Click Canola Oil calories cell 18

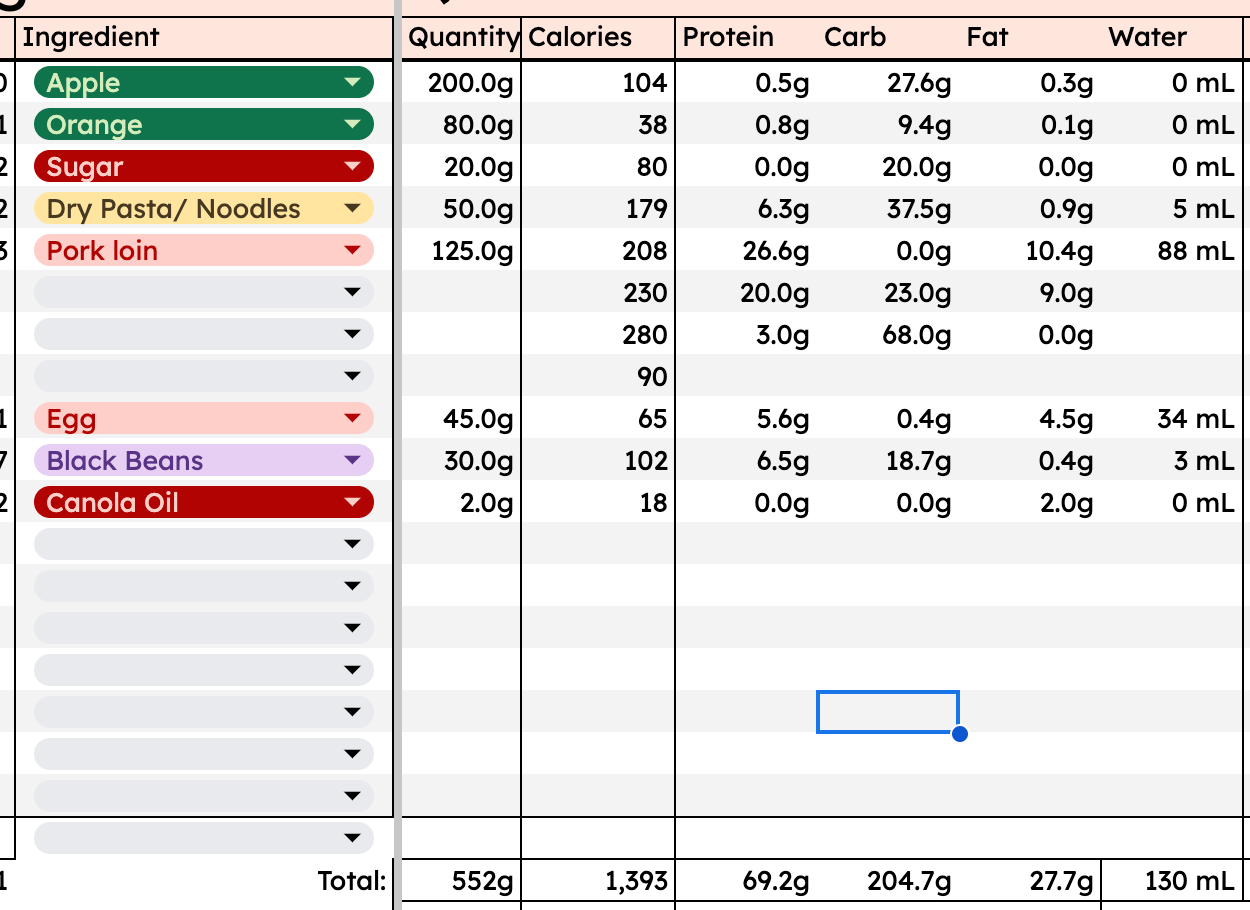click(x=598, y=503)
